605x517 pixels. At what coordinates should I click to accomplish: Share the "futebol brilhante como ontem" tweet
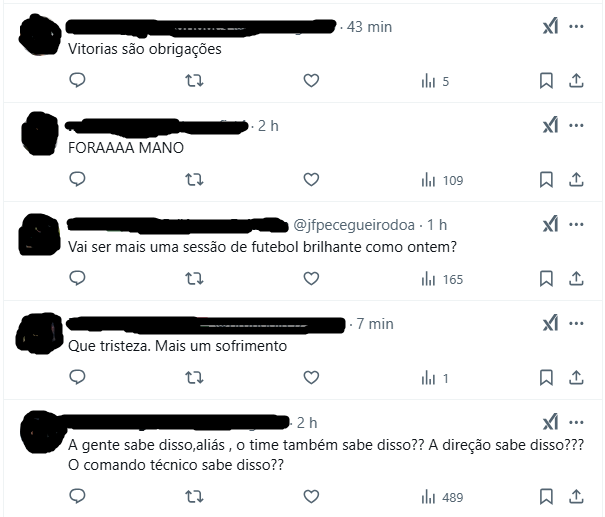[x=576, y=279]
